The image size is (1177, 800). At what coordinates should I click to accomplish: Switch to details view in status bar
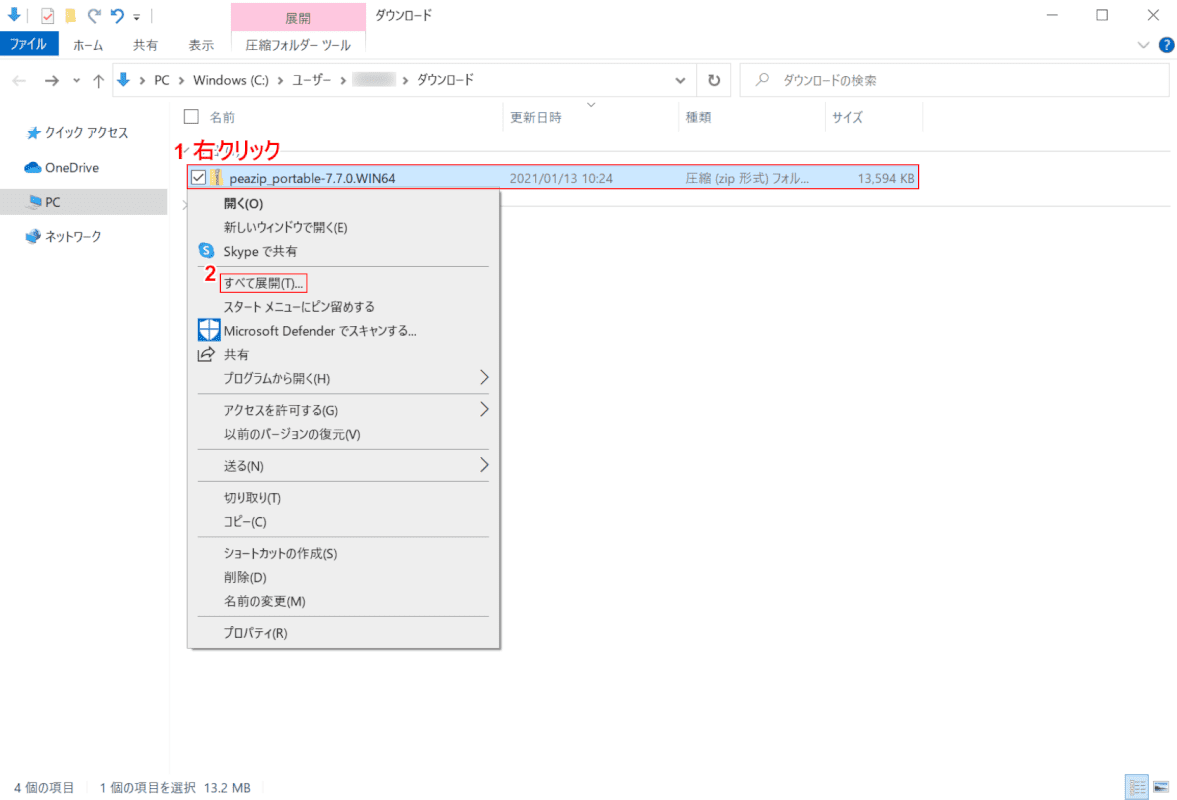pos(1137,787)
